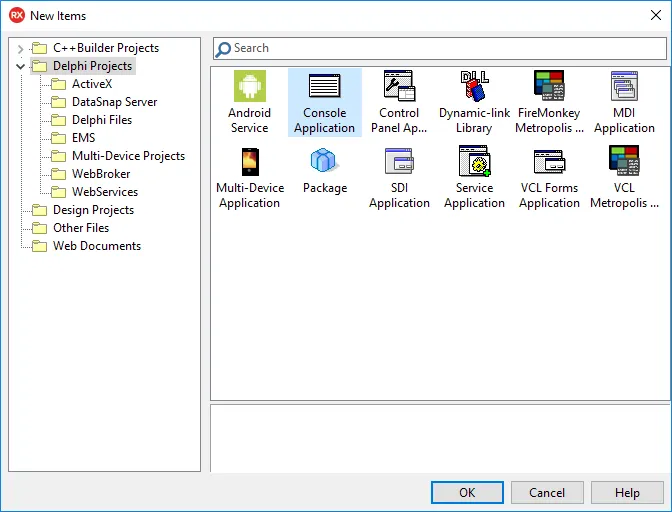Select the Multi-Device Application phone icon
The image size is (672, 512).
pyautogui.click(x=250, y=162)
